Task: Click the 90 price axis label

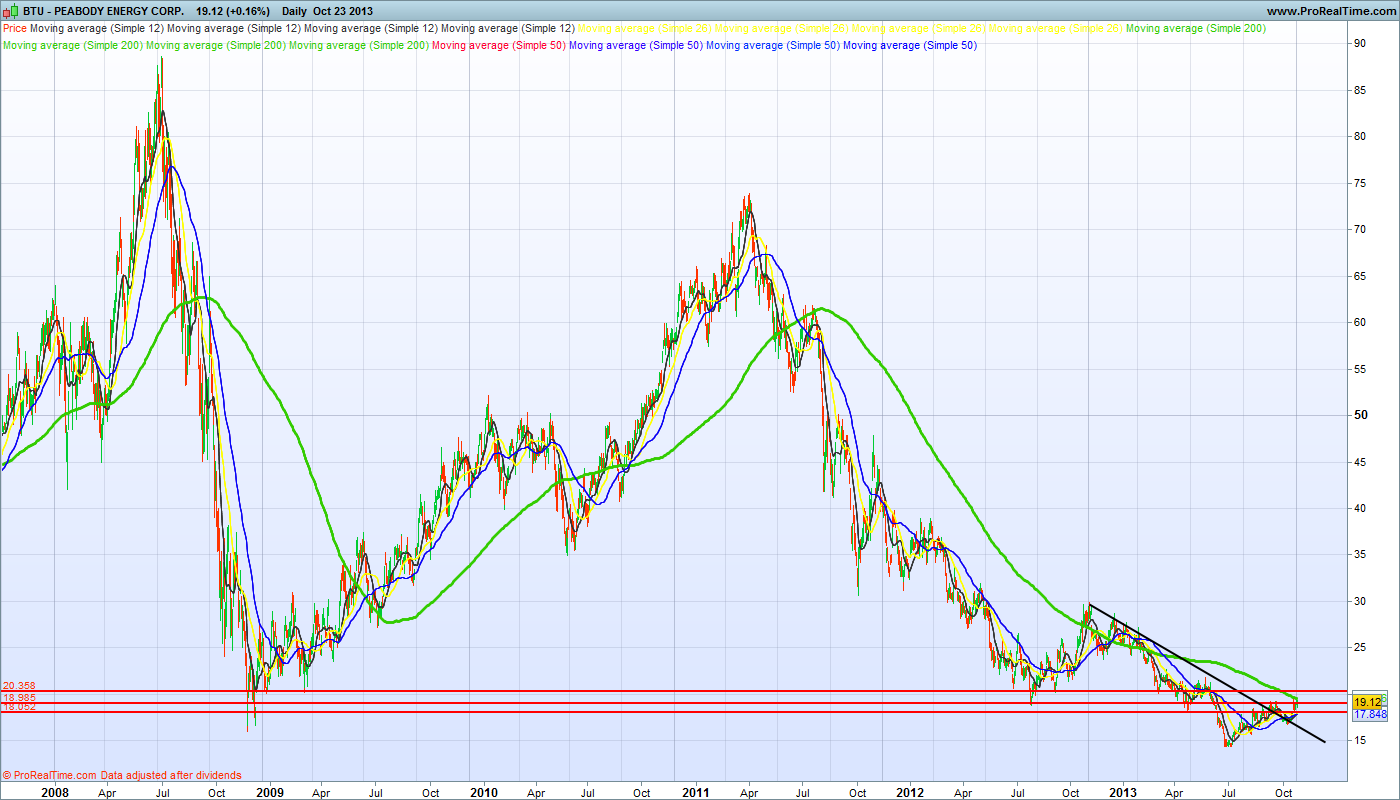Action: 1360,43
